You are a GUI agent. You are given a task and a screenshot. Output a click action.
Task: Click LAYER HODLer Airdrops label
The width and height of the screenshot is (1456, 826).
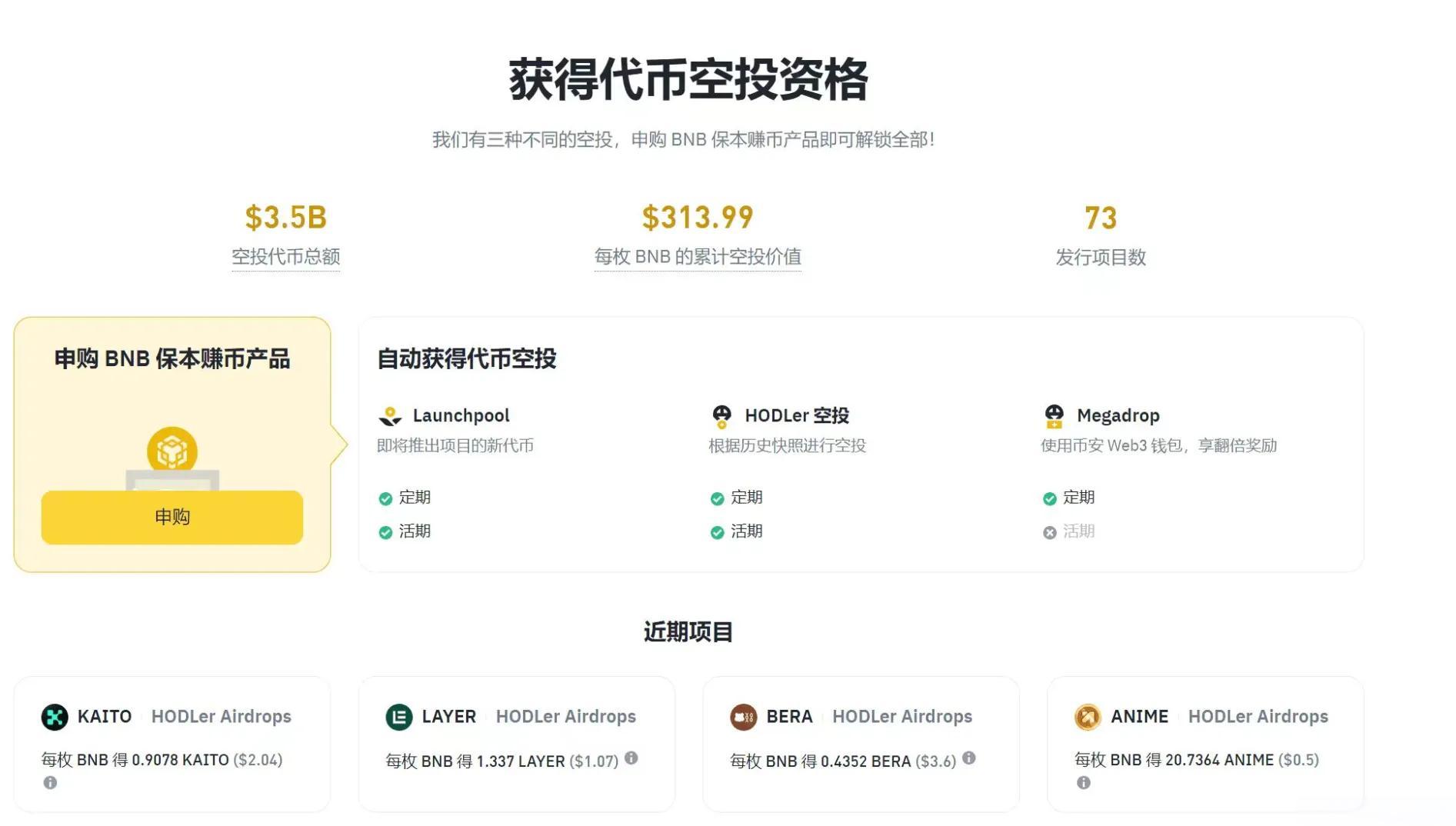coord(565,717)
